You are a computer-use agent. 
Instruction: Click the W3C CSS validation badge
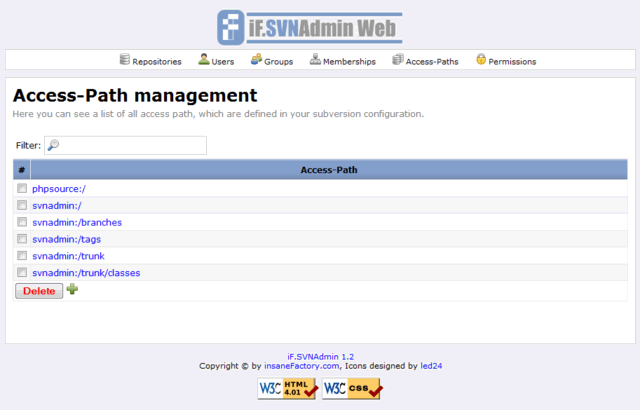coord(351,388)
